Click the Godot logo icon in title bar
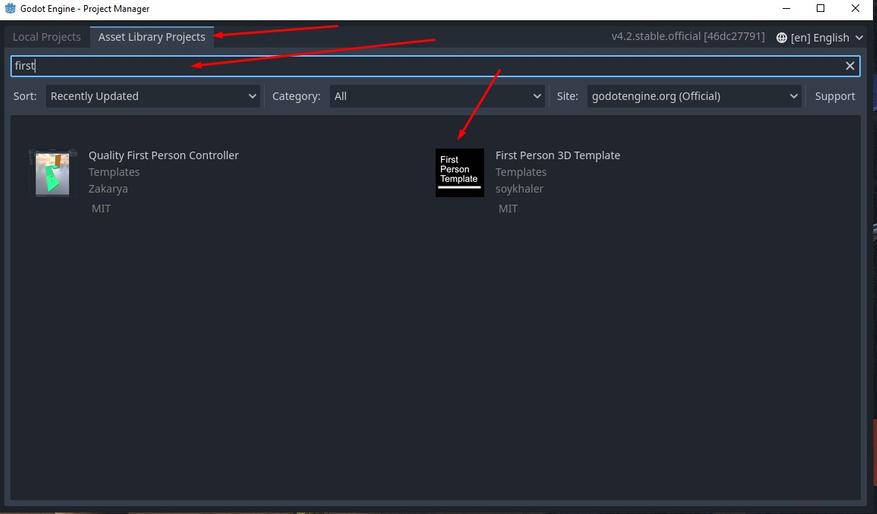Viewport: 877px width, 514px height. point(10,8)
